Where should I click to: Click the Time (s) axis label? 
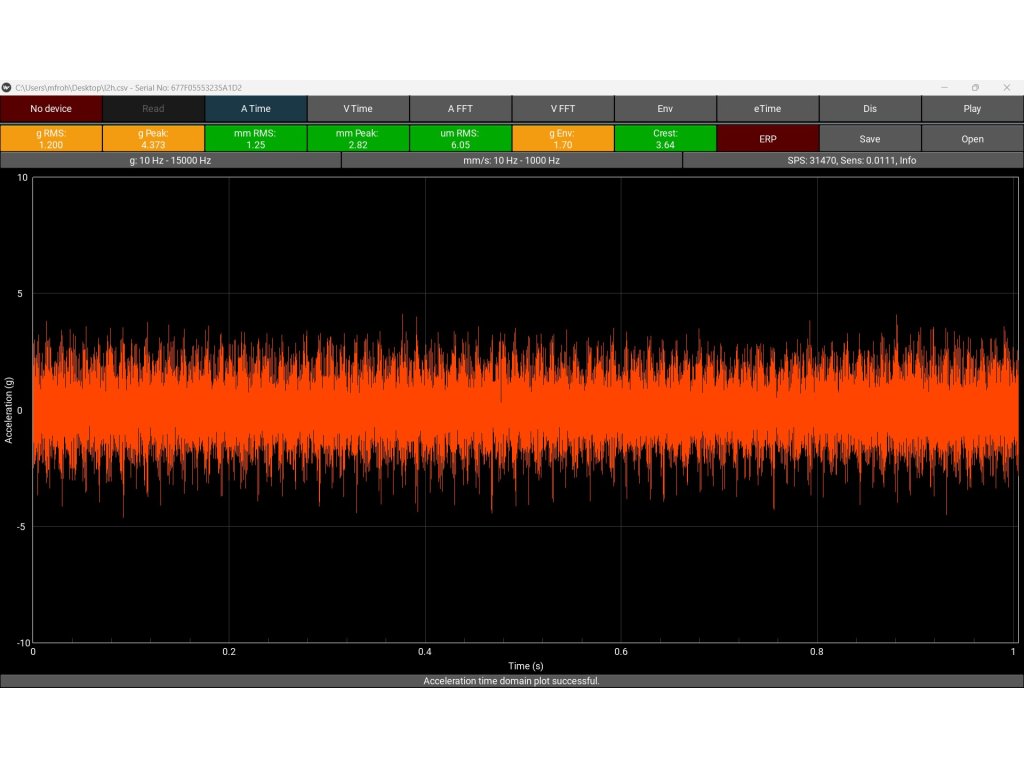(526, 665)
